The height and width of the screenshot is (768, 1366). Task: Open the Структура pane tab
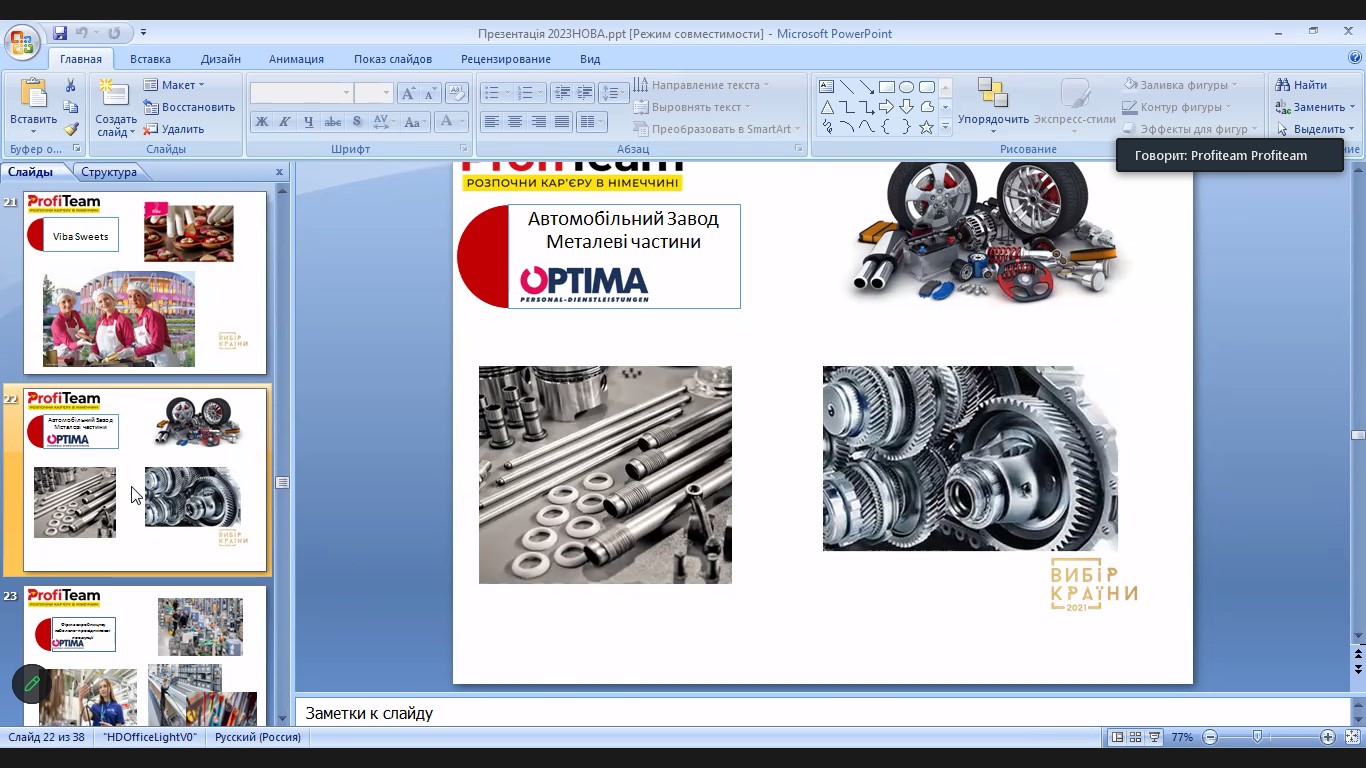(x=109, y=172)
